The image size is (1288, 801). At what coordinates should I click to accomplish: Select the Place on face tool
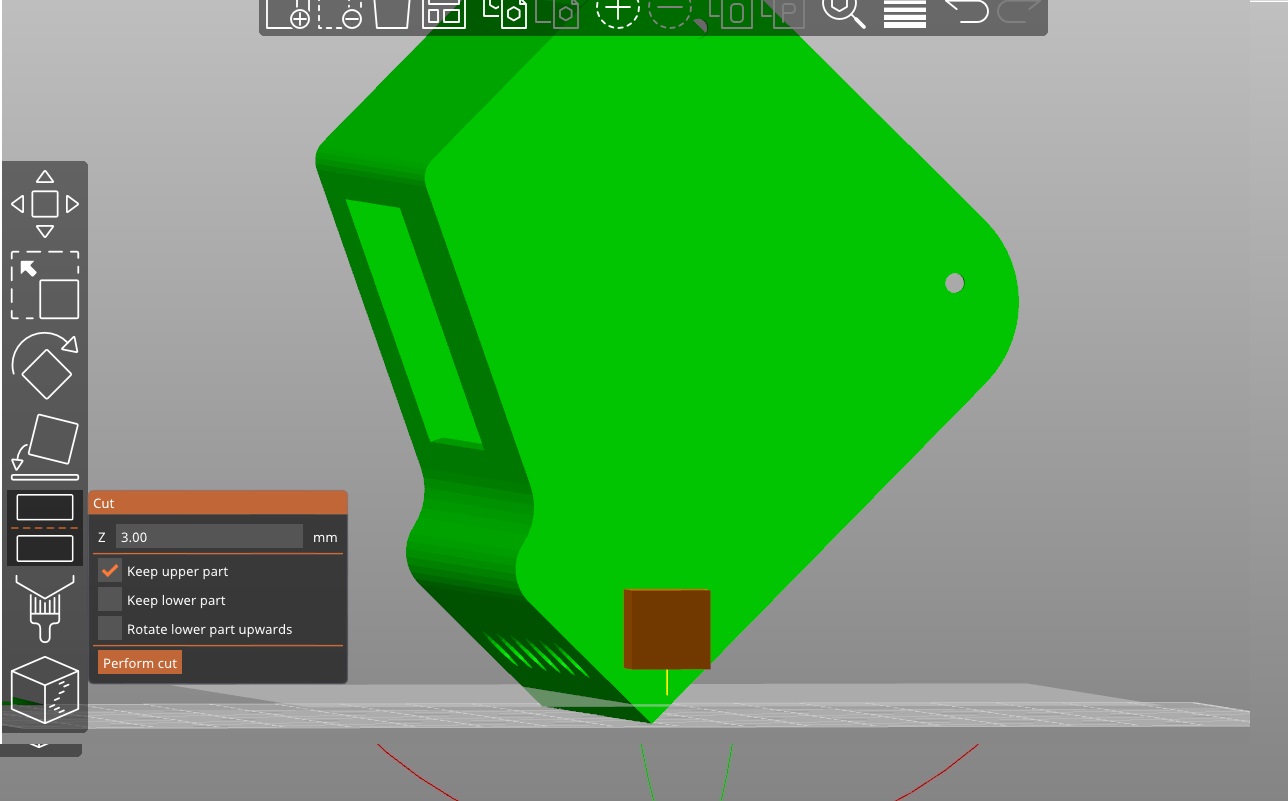click(x=45, y=446)
